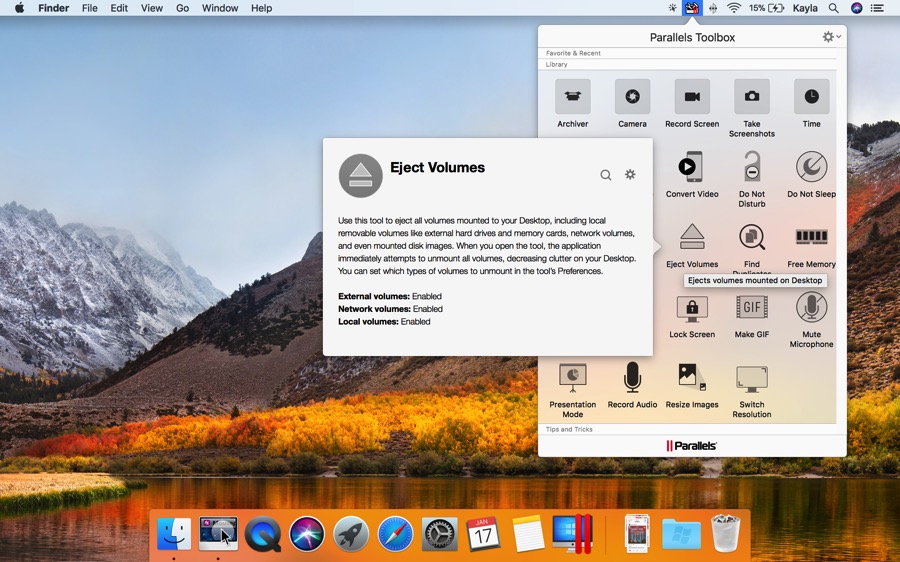Viewport: 900px width, 562px height.
Task: Open the Apple menu
Action: [x=19, y=8]
